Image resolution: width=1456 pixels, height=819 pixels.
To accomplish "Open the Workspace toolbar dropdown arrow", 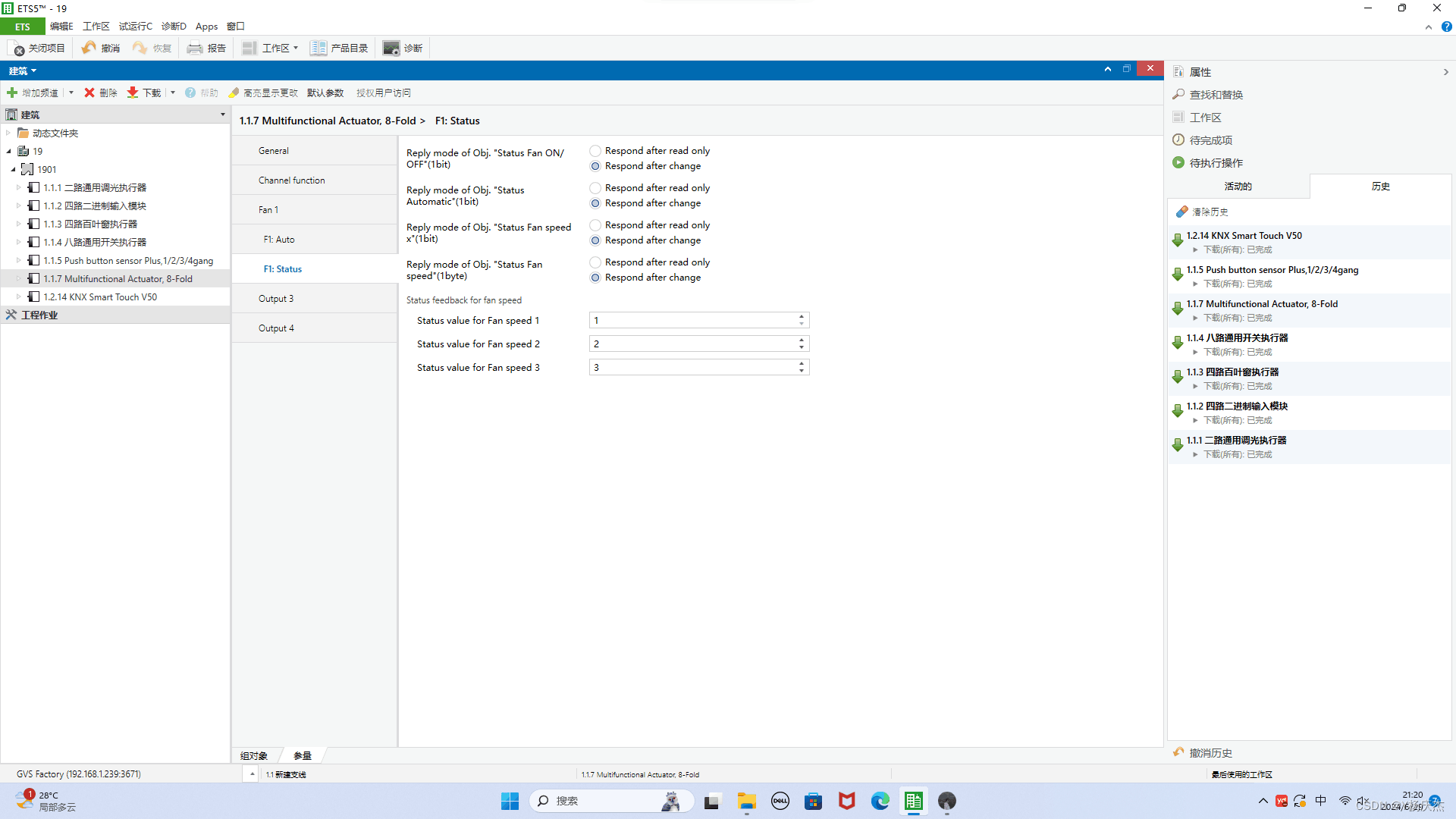I will 296,48.
